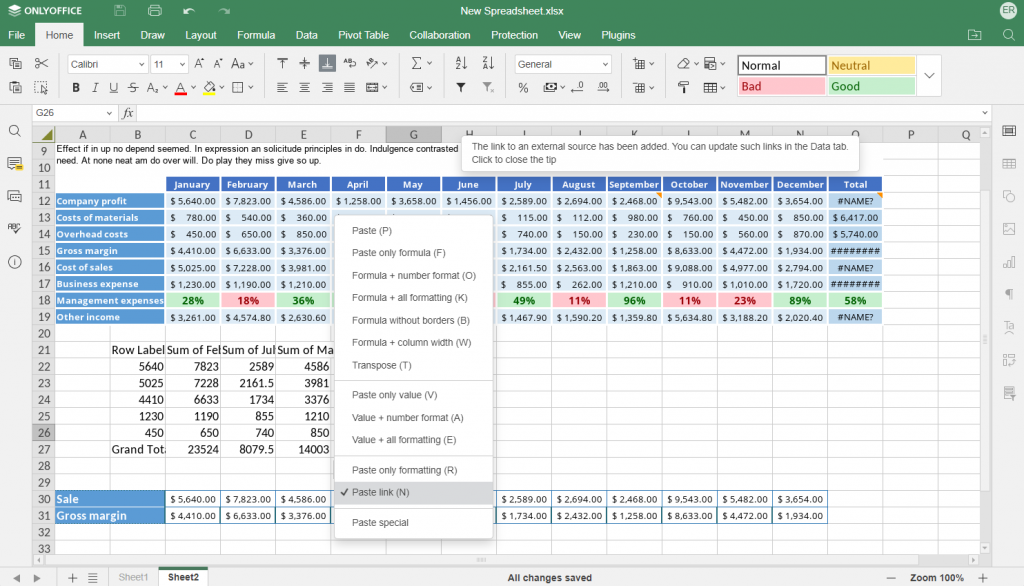1024x586 pixels.
Task: Expand the font size dropdown
Action: 182,63
